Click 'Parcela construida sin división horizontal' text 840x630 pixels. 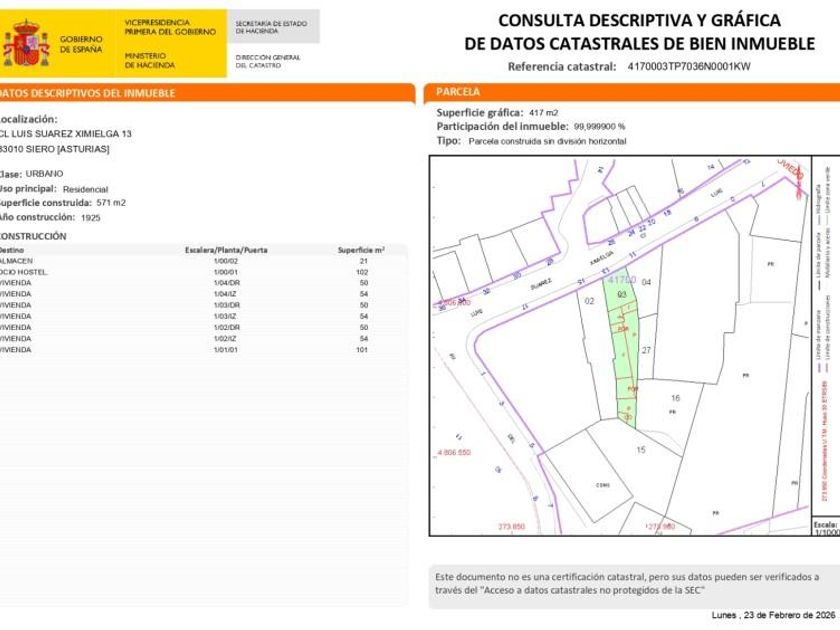tap(548, 141)
